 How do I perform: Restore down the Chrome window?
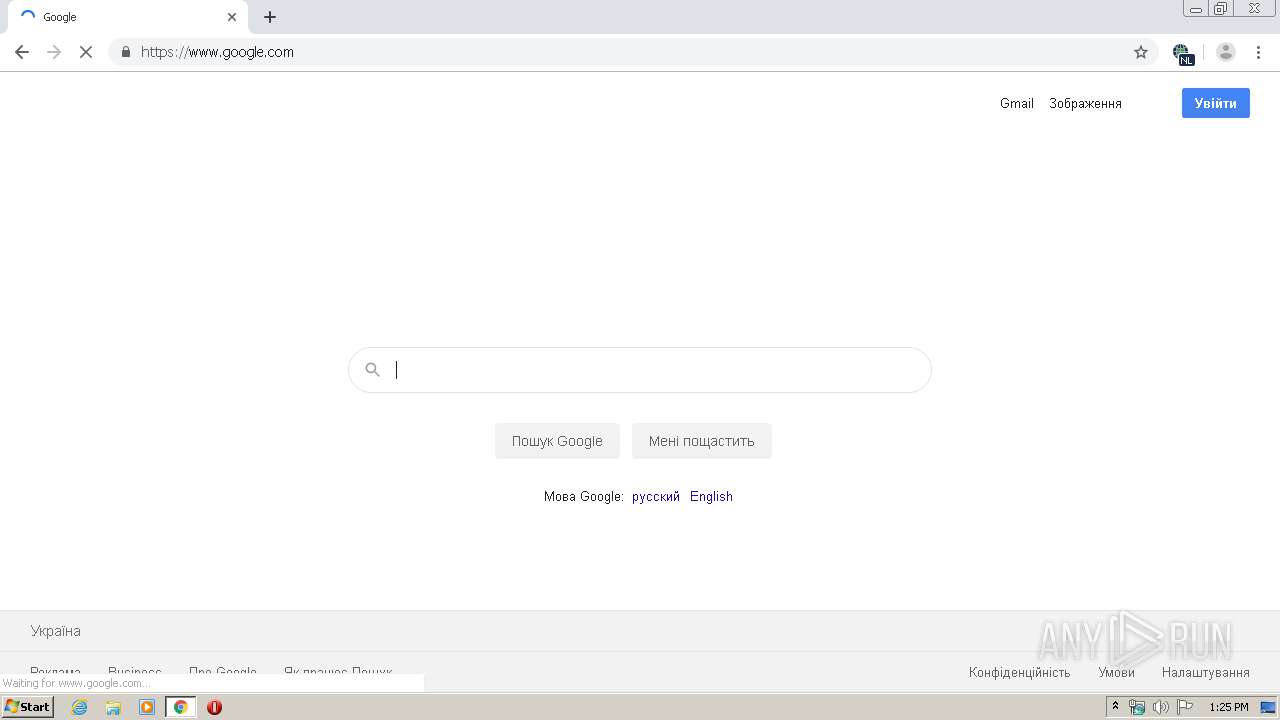1221,9
